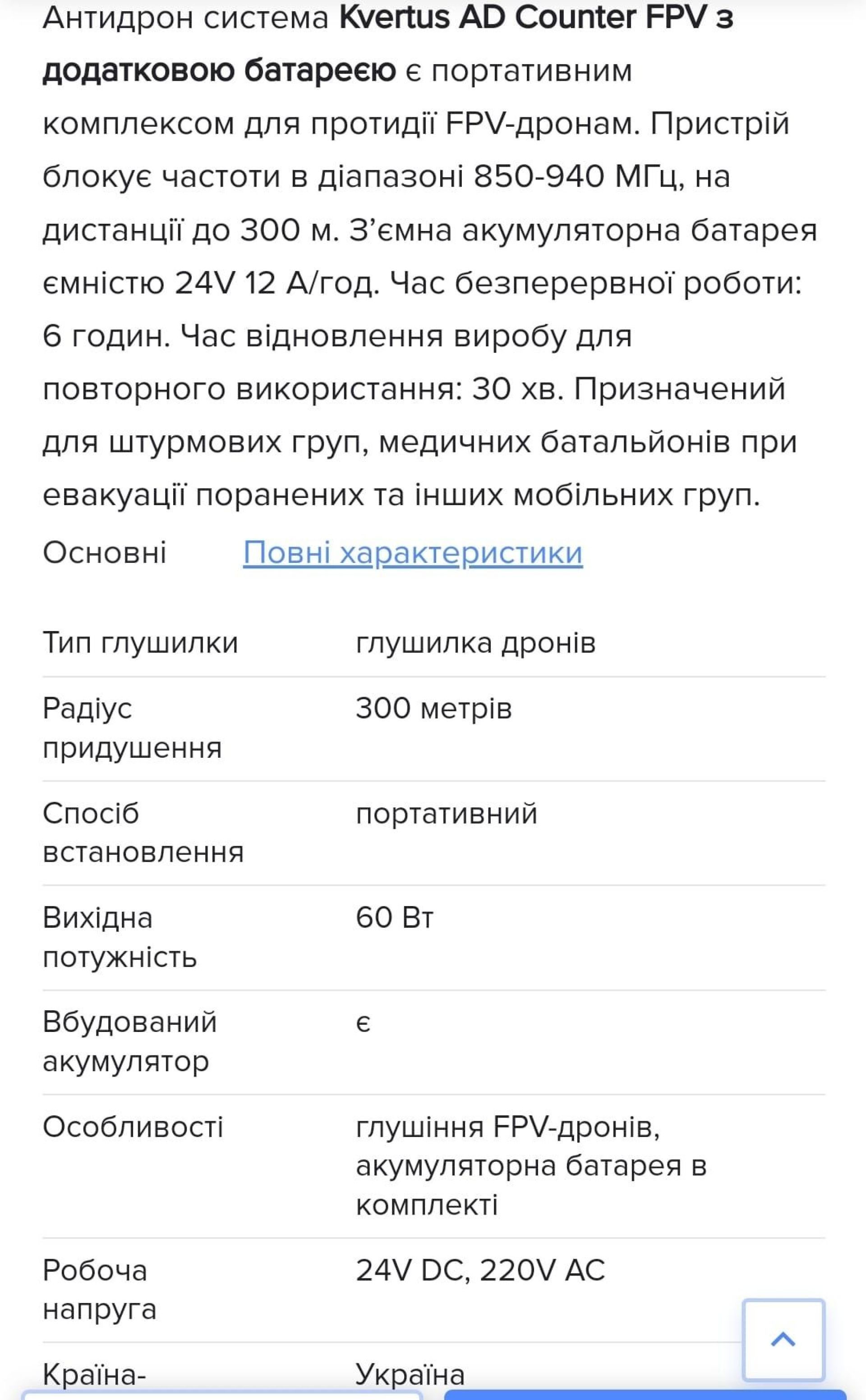Tap the white outlined button at the bottom left

[222, 1395]
